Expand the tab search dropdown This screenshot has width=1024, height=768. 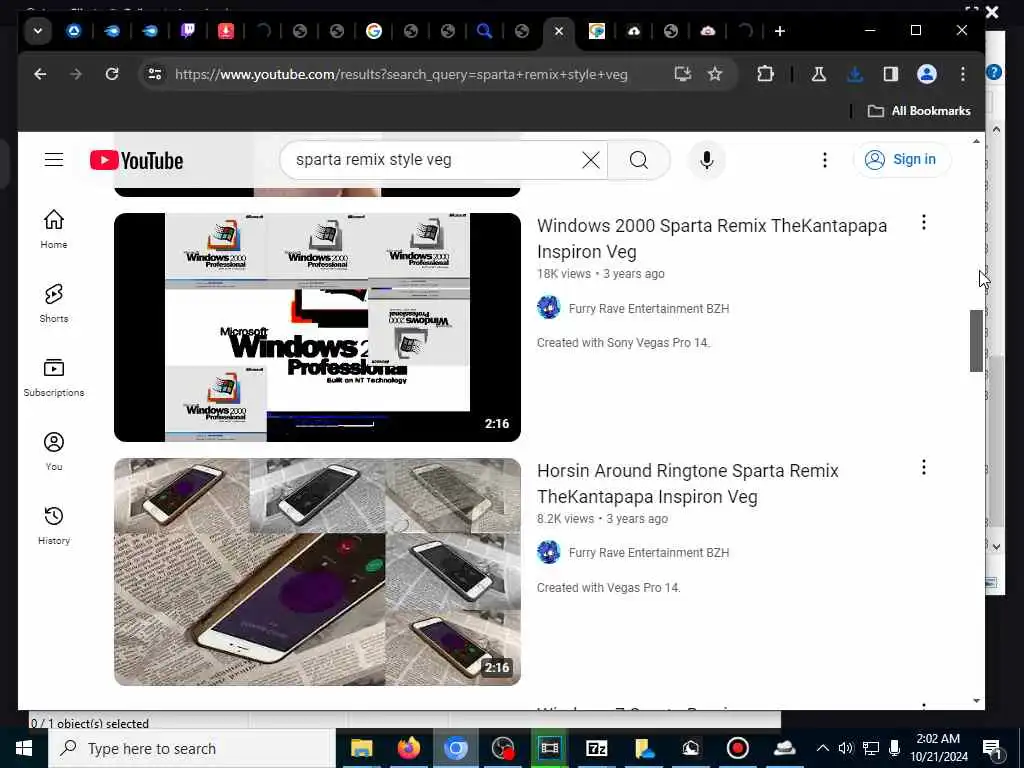pos(38,31)
